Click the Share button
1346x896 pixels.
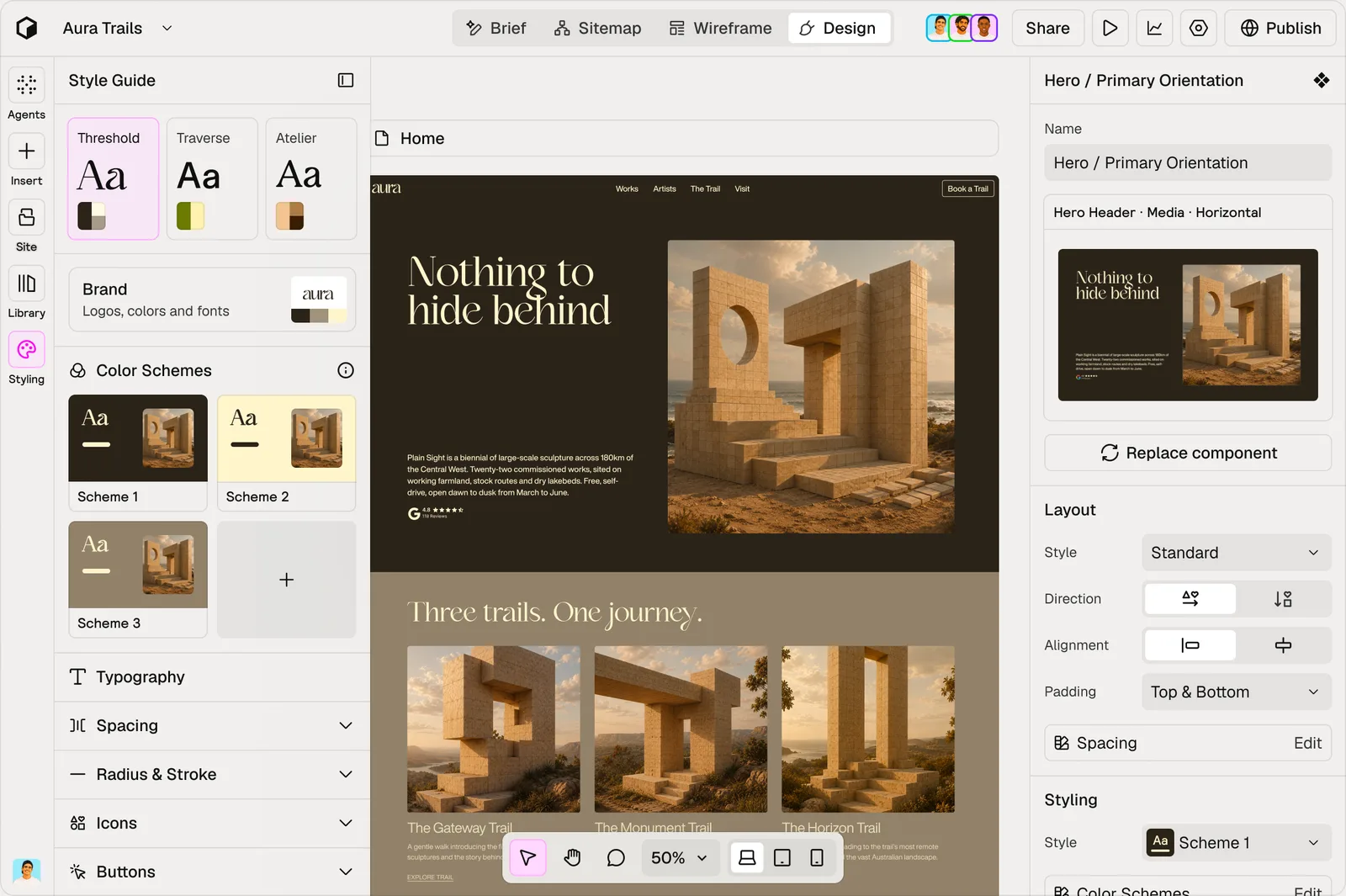pyautogui.click(x=1047, y=28)
